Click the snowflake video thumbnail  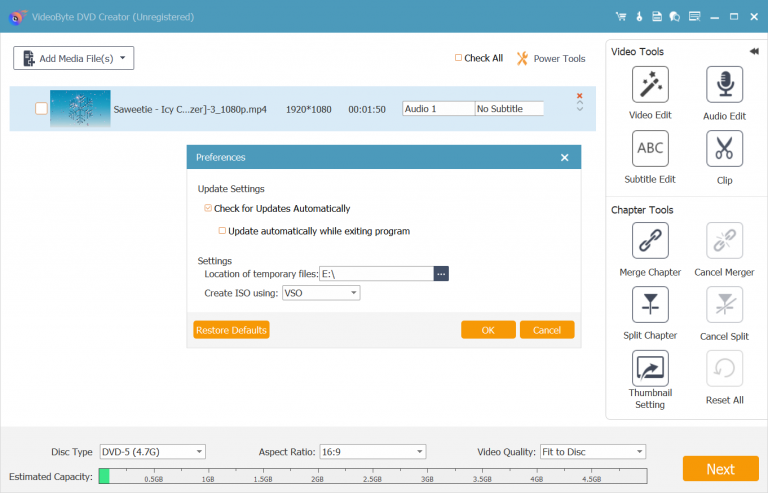(80, 108)
